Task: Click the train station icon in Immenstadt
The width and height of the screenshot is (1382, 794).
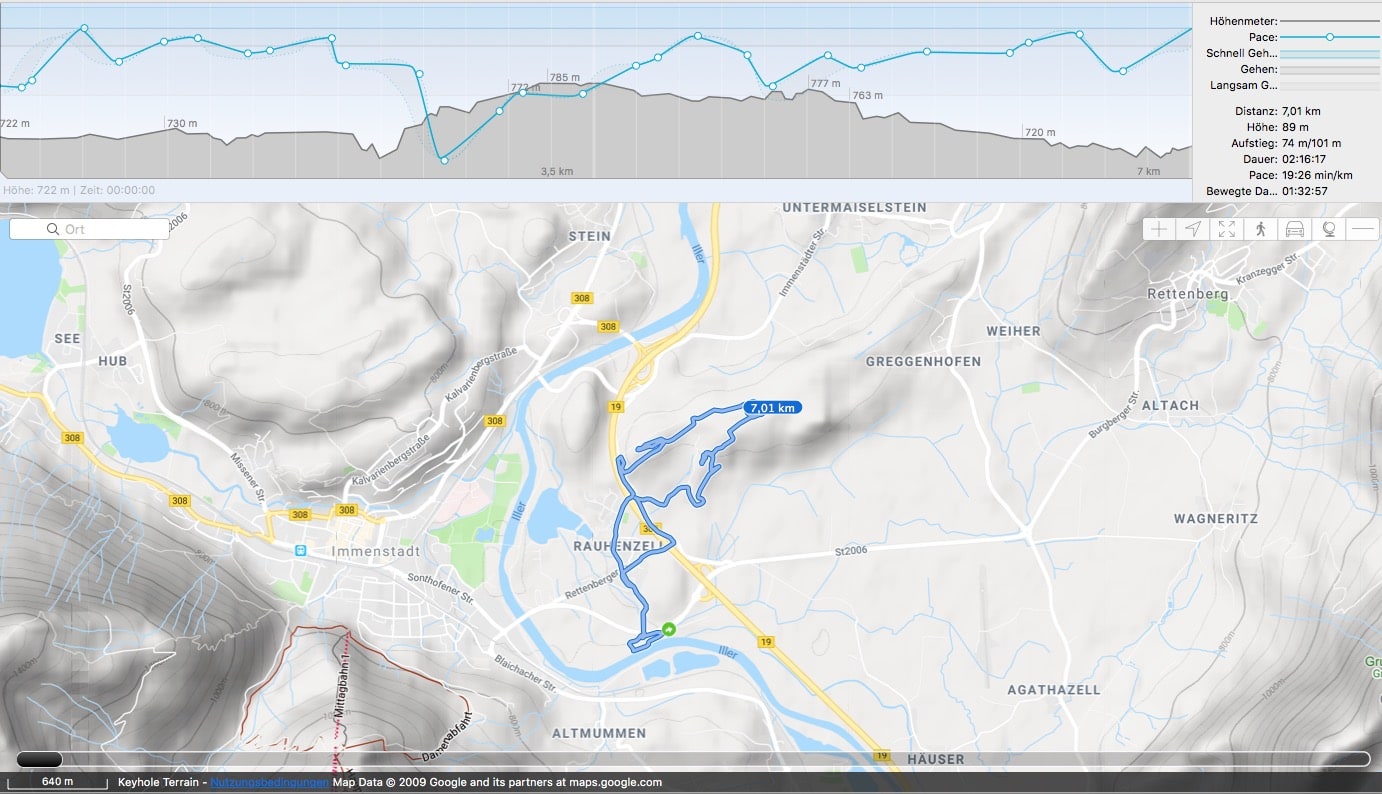Action: tap(300, 550)
